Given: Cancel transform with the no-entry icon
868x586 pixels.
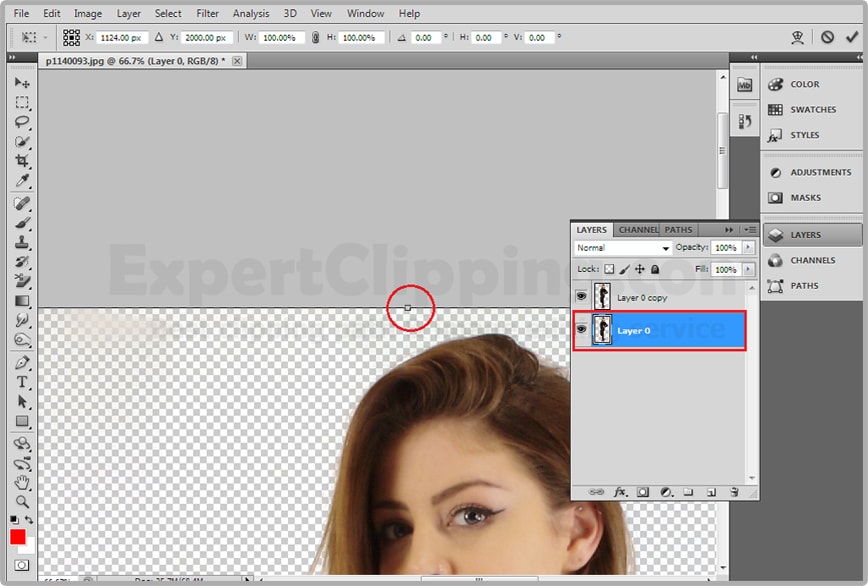Looking at the screenshot, I should (827, 37).
